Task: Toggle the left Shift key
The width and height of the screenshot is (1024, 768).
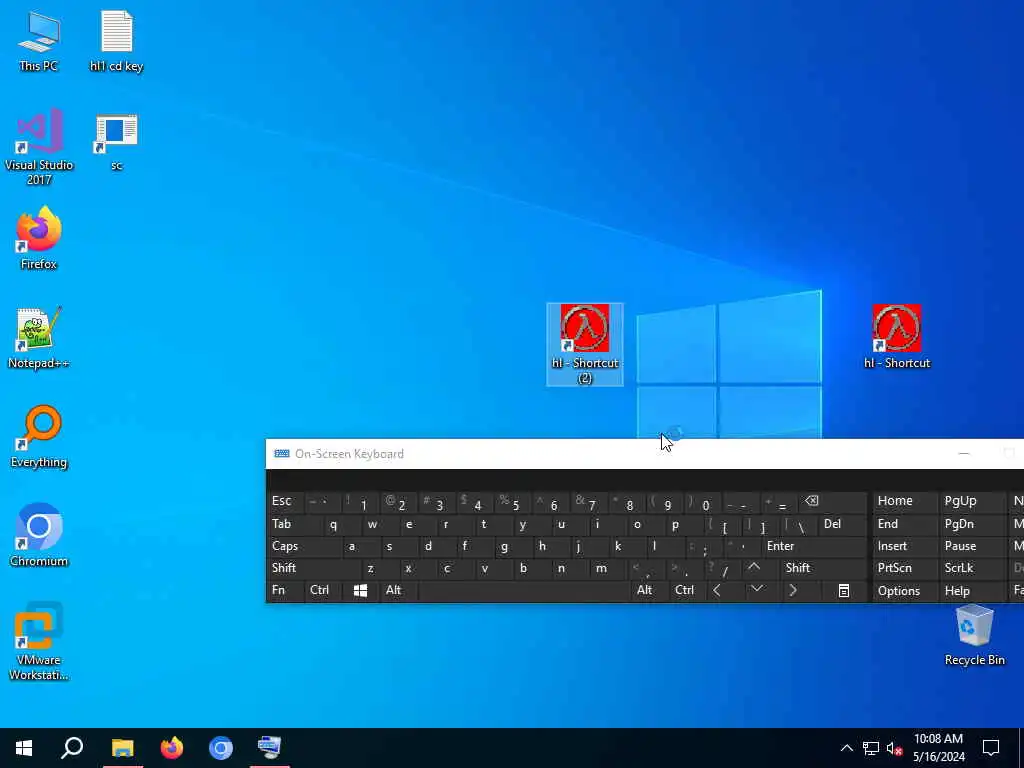Action: click(x=313, y=568)
